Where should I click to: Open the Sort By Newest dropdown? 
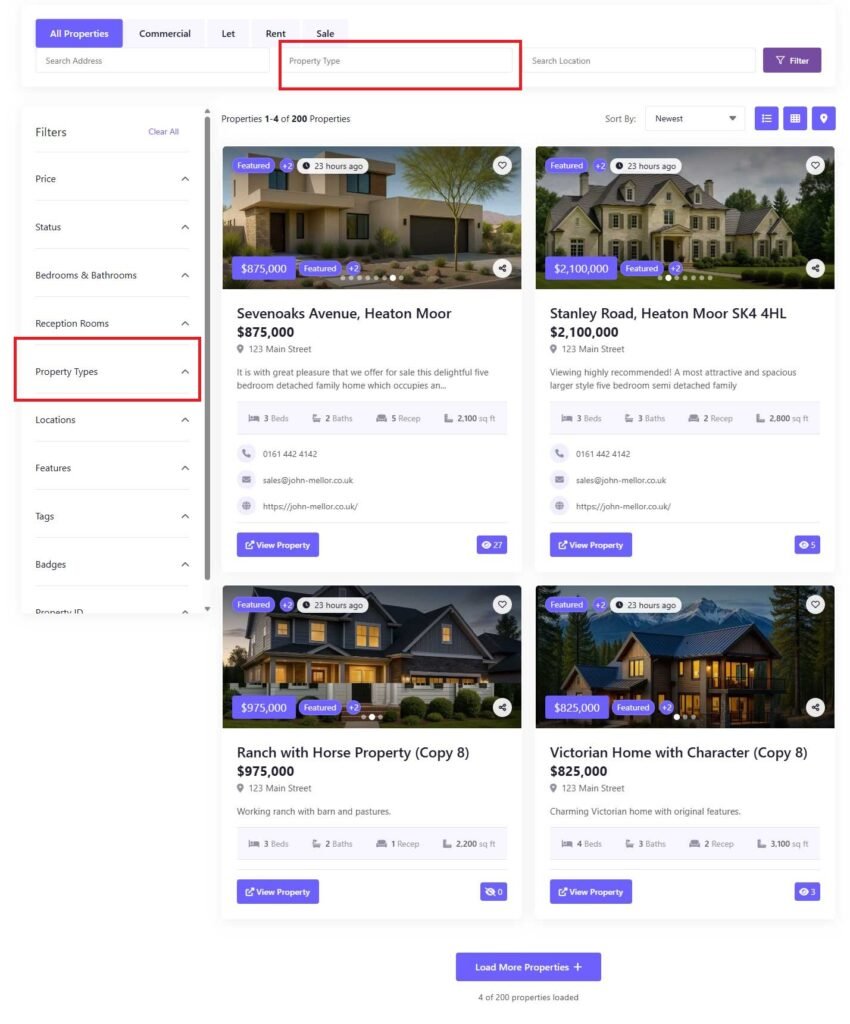(x=694, y=118)
